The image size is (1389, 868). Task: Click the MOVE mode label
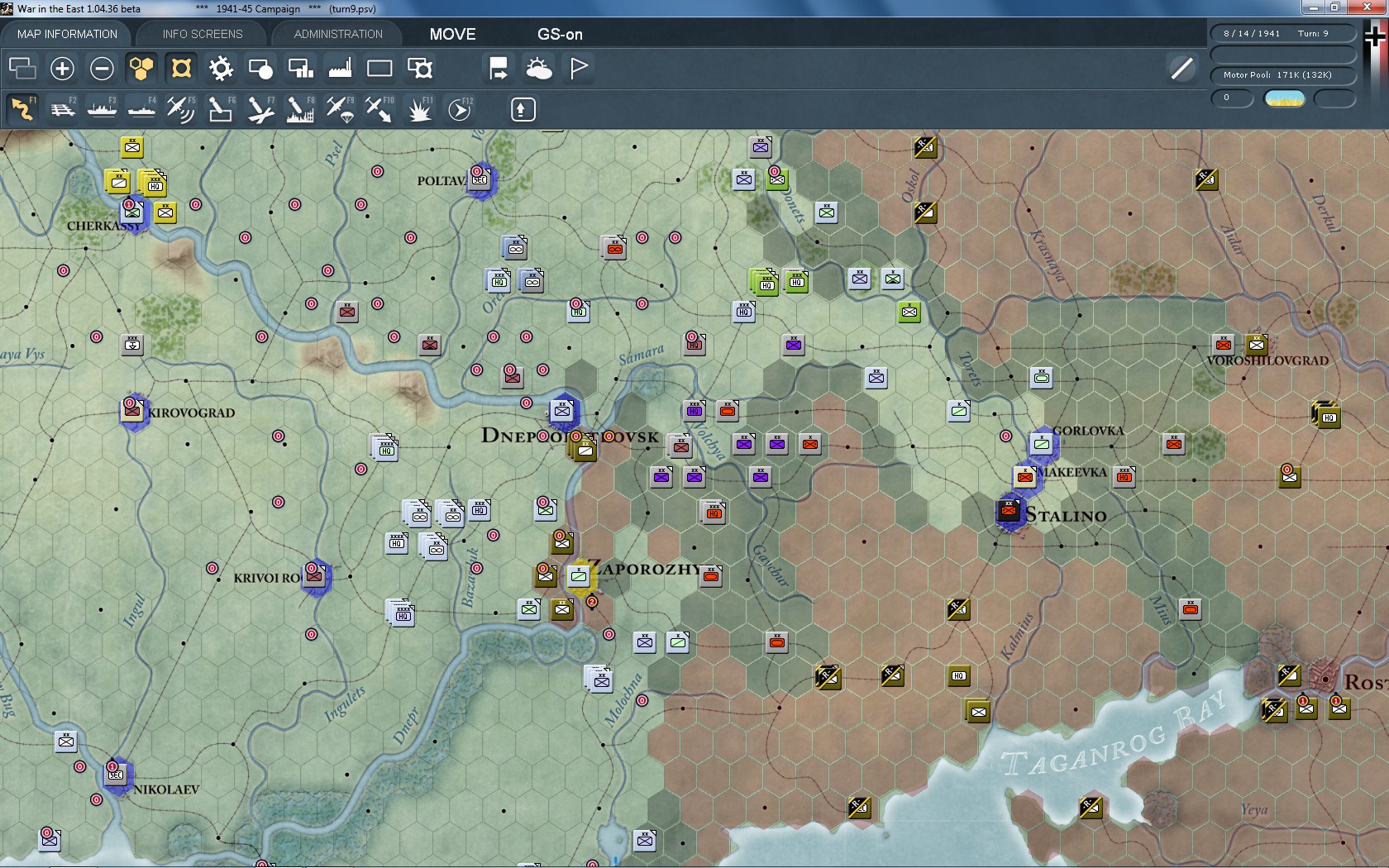452,34
